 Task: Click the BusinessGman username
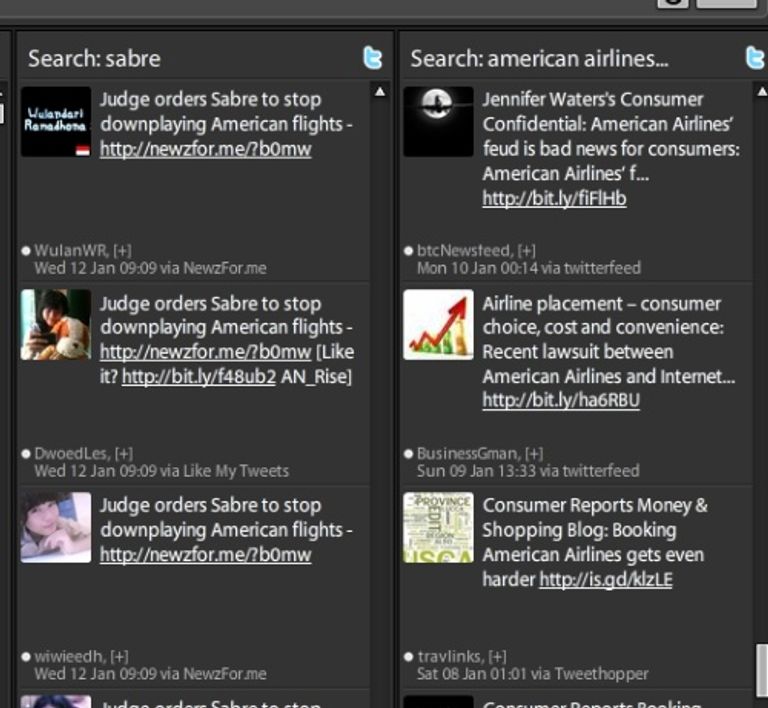click(469, 453)
